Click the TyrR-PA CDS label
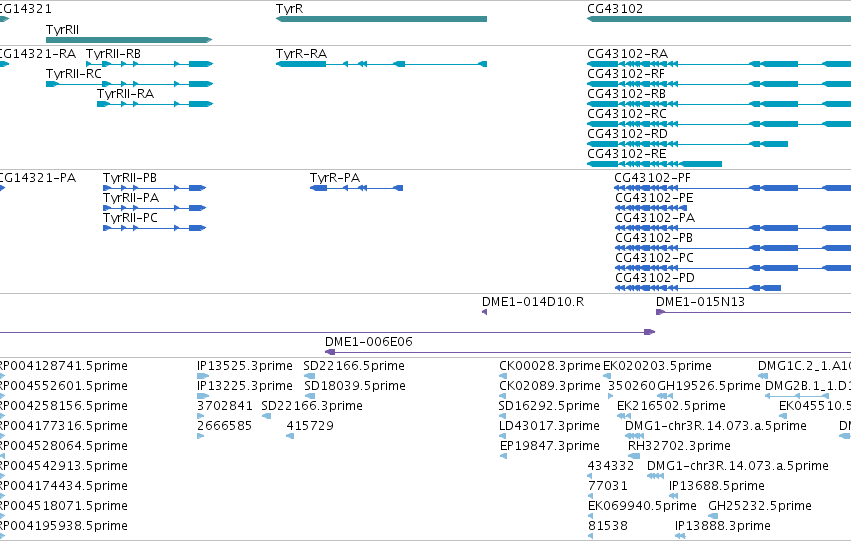Viewport: 851px width, 541px height. tap(335, 178)
